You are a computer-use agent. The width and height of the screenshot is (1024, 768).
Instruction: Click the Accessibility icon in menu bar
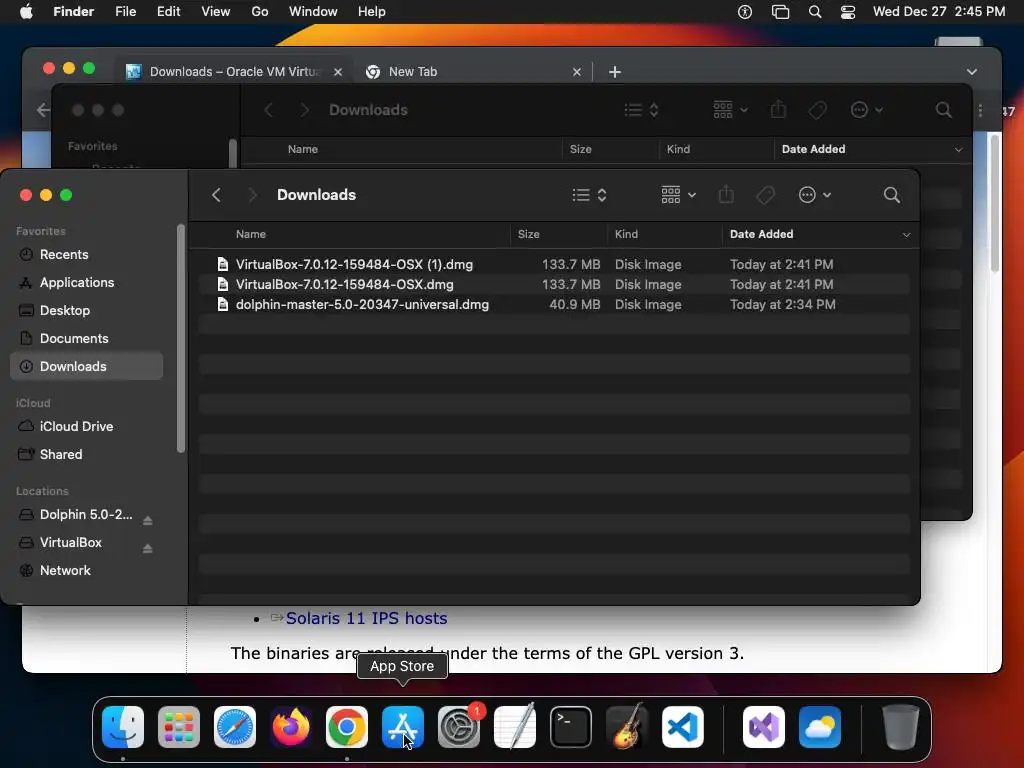click(x=745, y=12)
